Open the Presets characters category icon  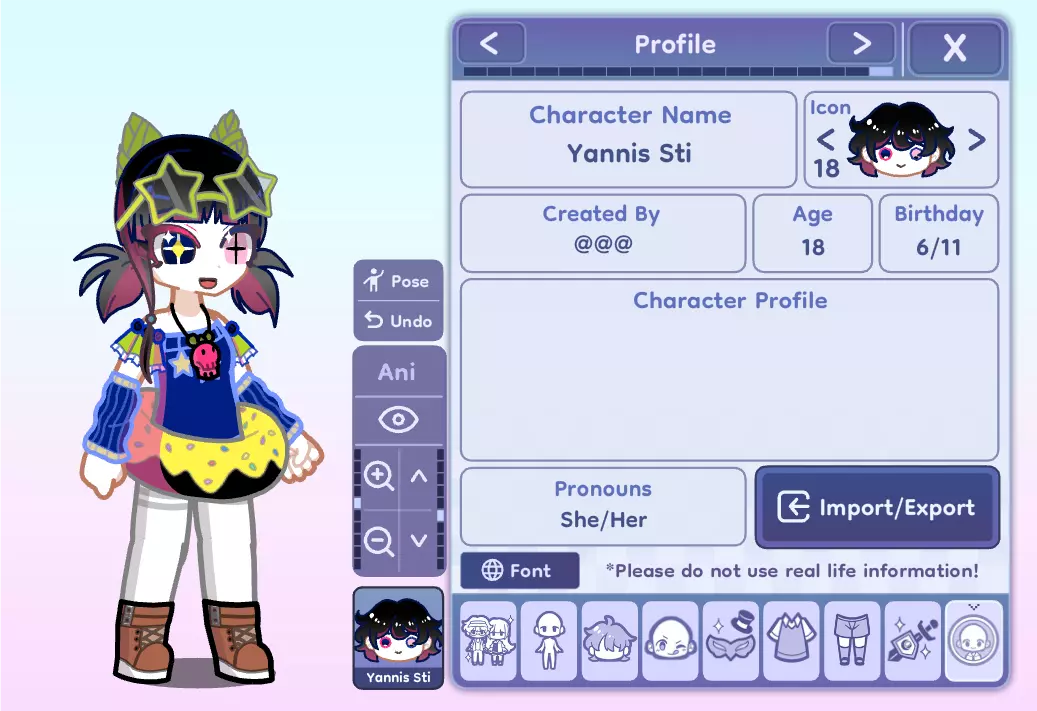(x=488, y=640)
